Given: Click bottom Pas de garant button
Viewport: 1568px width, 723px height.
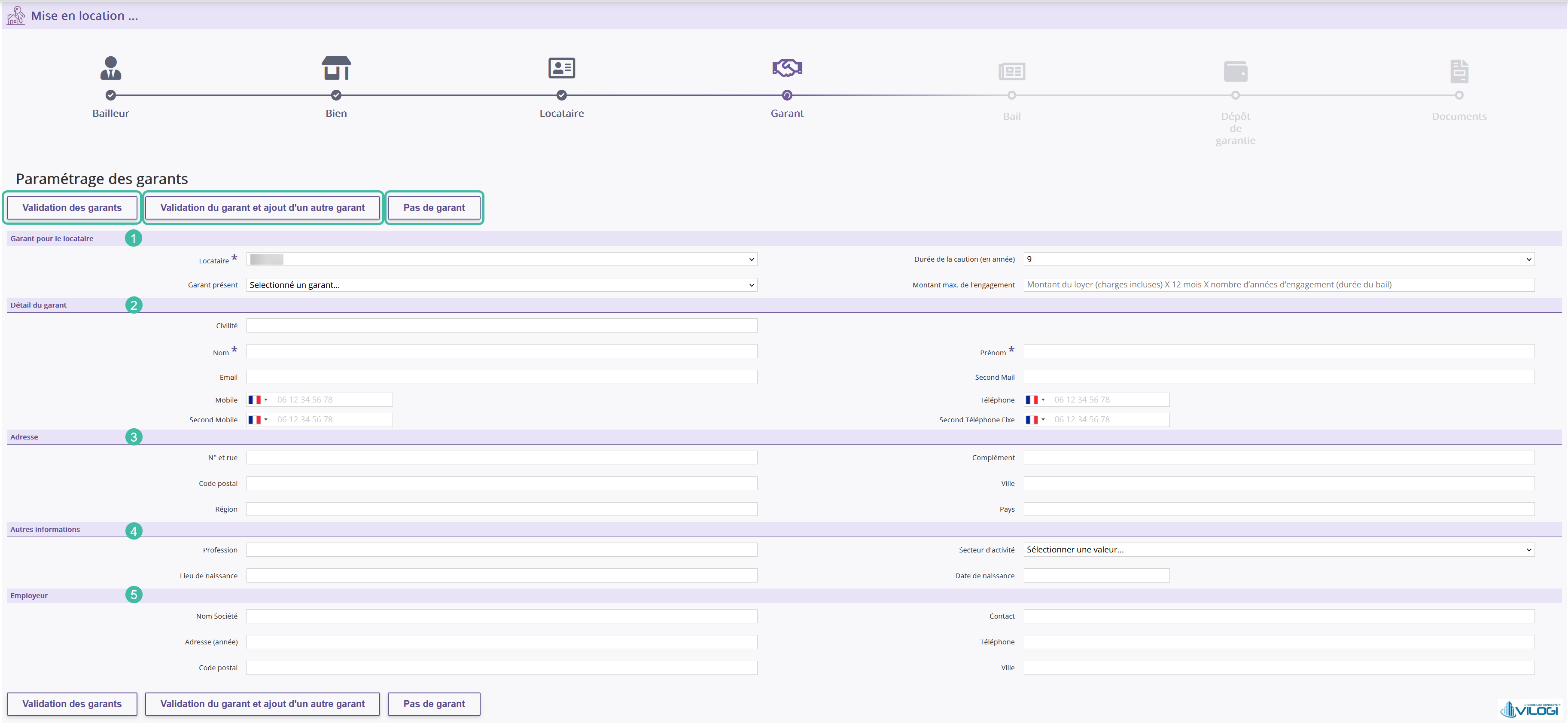Looking at the screenshot, I should [434, 704].
